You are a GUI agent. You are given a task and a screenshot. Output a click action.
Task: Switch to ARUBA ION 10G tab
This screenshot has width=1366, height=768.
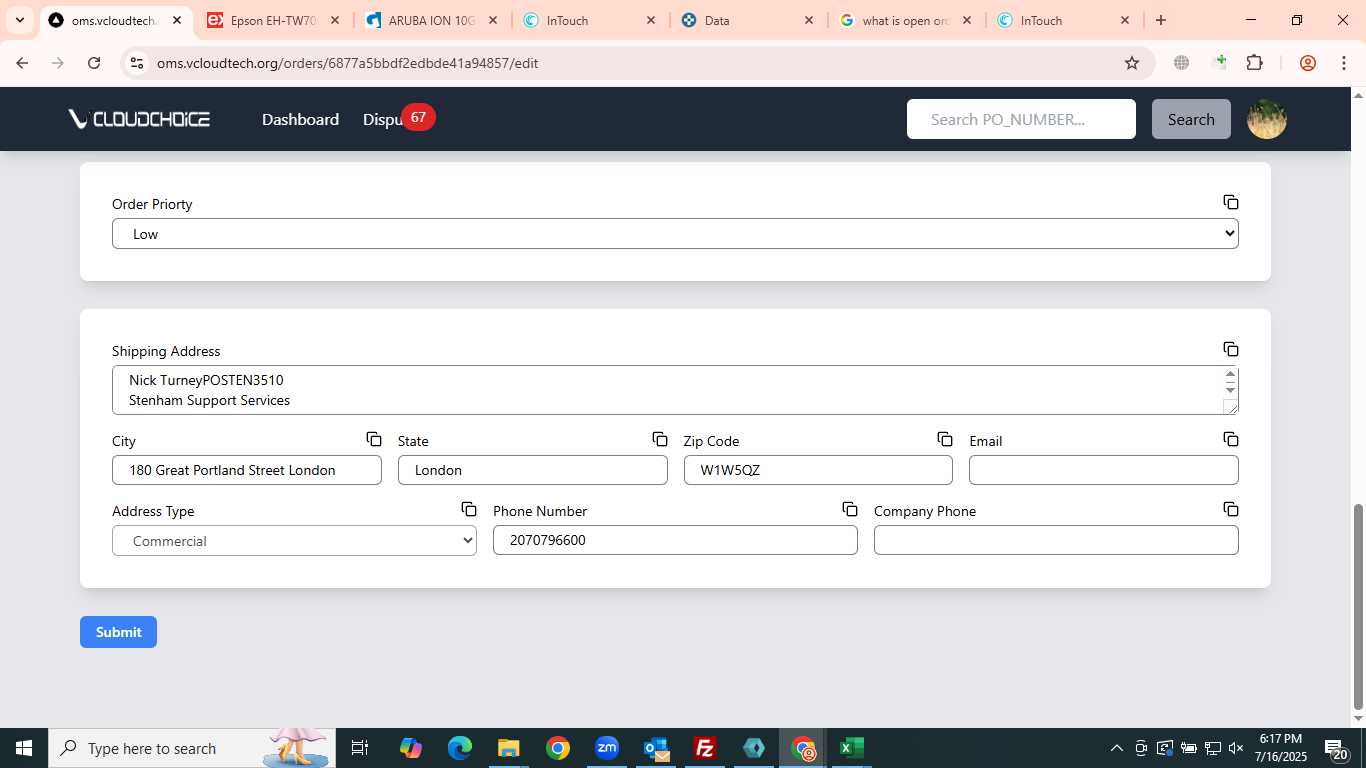pos(432,20)
